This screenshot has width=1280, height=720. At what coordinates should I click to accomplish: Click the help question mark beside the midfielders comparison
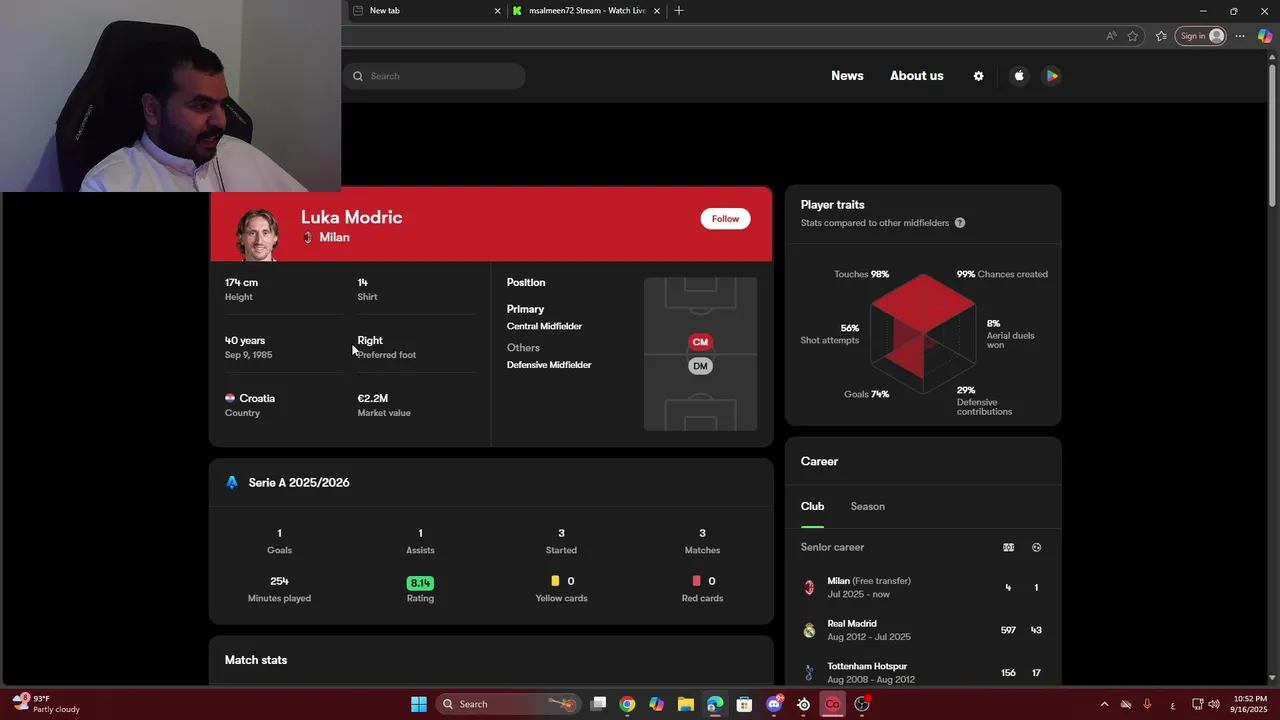[x=960, y=223]
